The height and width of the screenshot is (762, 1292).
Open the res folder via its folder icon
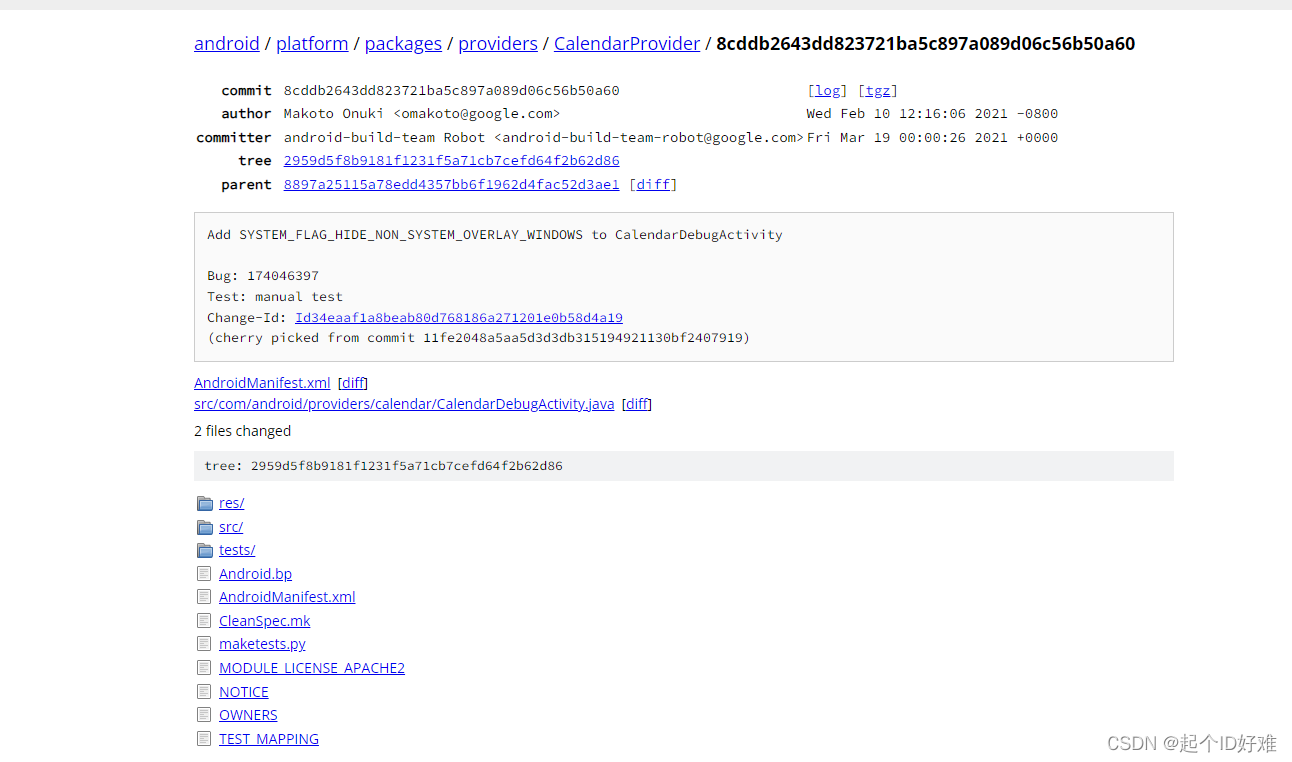coord(204,502)
